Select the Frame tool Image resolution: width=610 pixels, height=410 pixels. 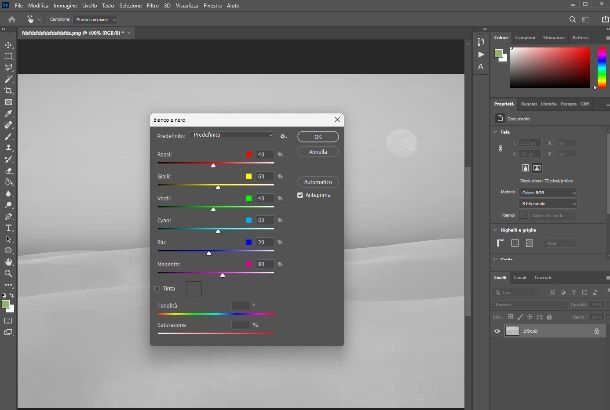[x=8, y=102]
